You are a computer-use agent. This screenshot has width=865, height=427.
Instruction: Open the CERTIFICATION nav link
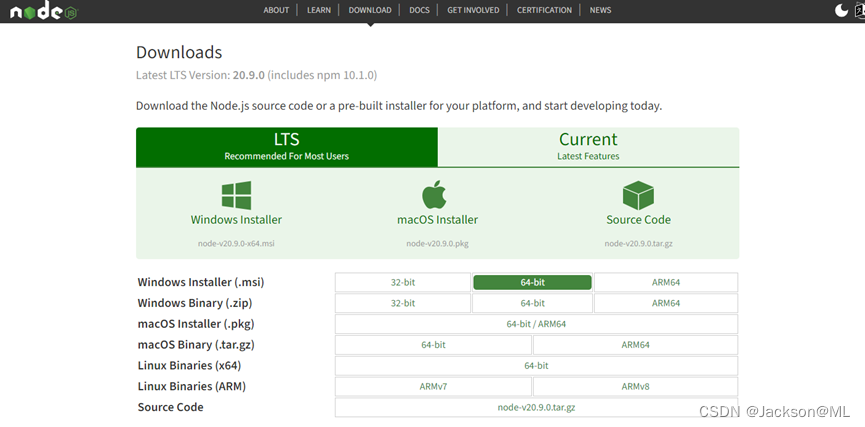pyautogui.click(x=544, y=10)
